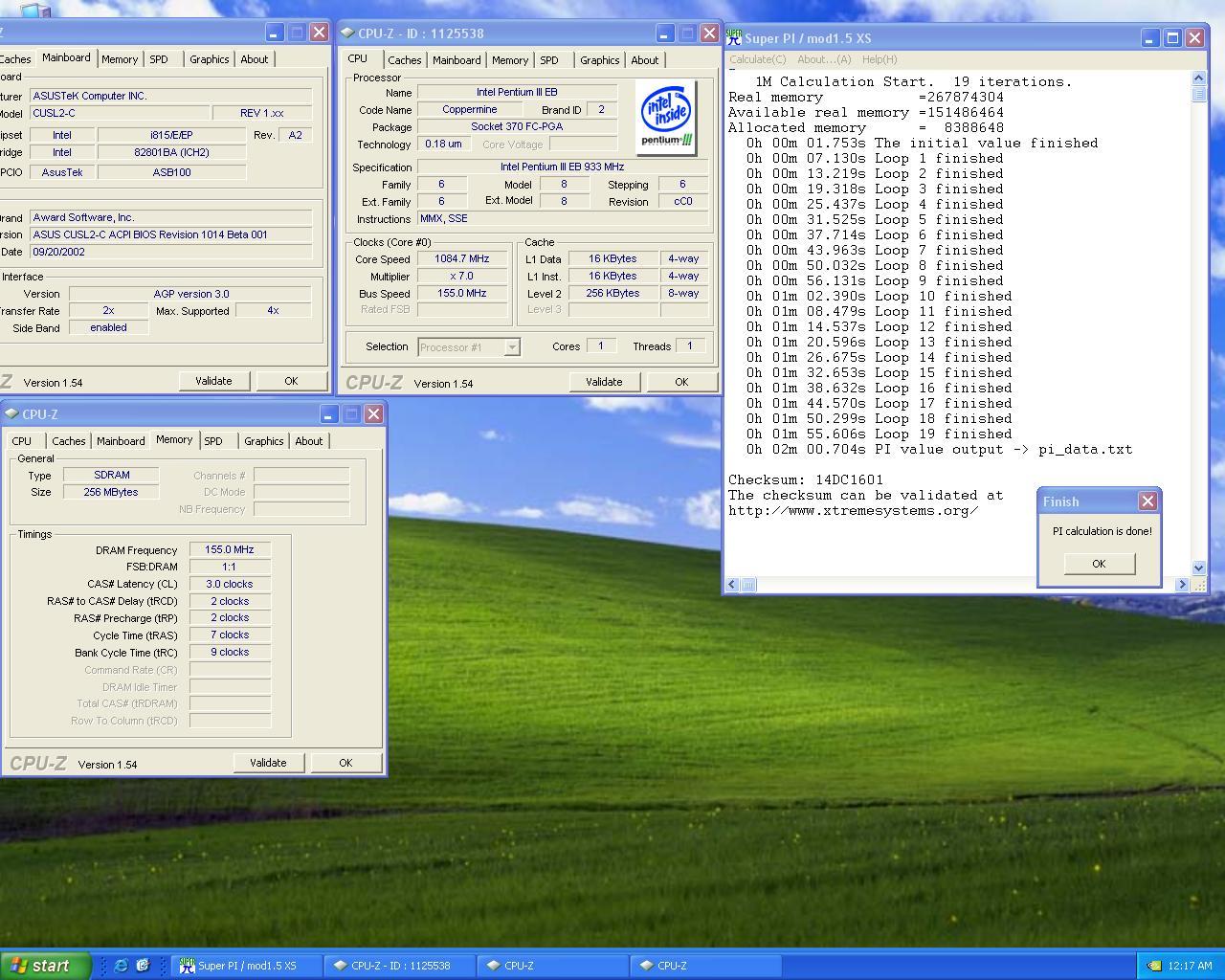Switch to CPU-Z ID 1125538 taskbar button
This screenshot has width=1225, height=980.
400,966
